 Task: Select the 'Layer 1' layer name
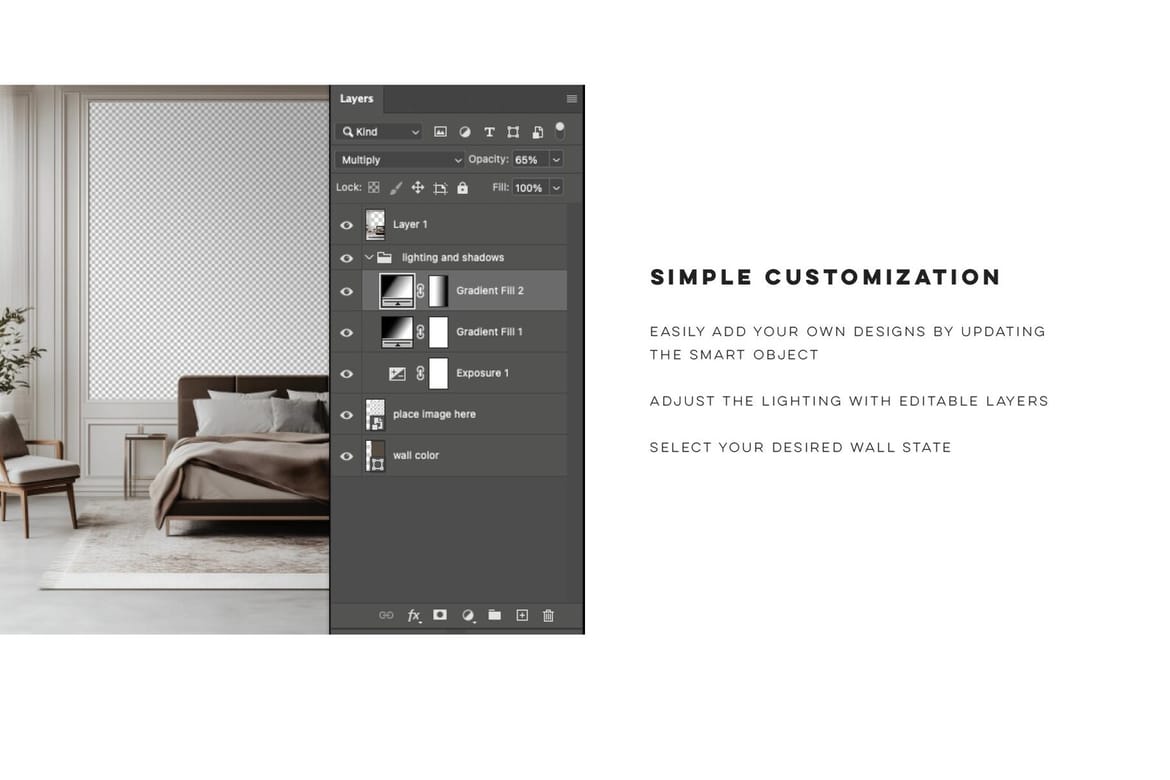410,224
